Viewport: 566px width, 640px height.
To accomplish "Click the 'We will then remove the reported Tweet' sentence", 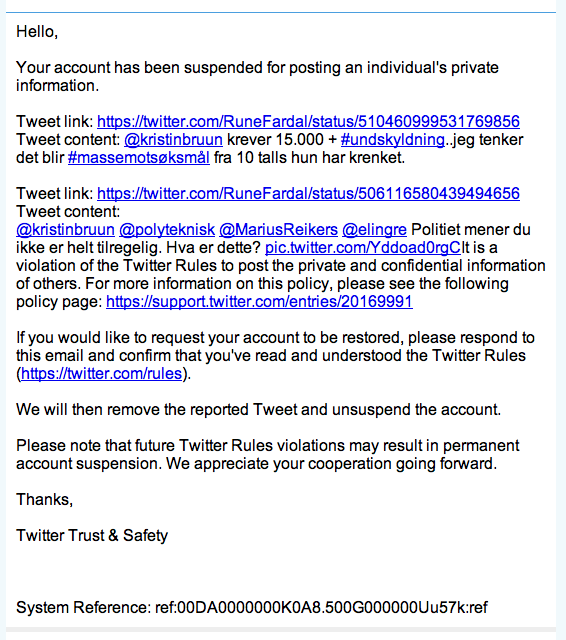I will click(x=258, y=409).
